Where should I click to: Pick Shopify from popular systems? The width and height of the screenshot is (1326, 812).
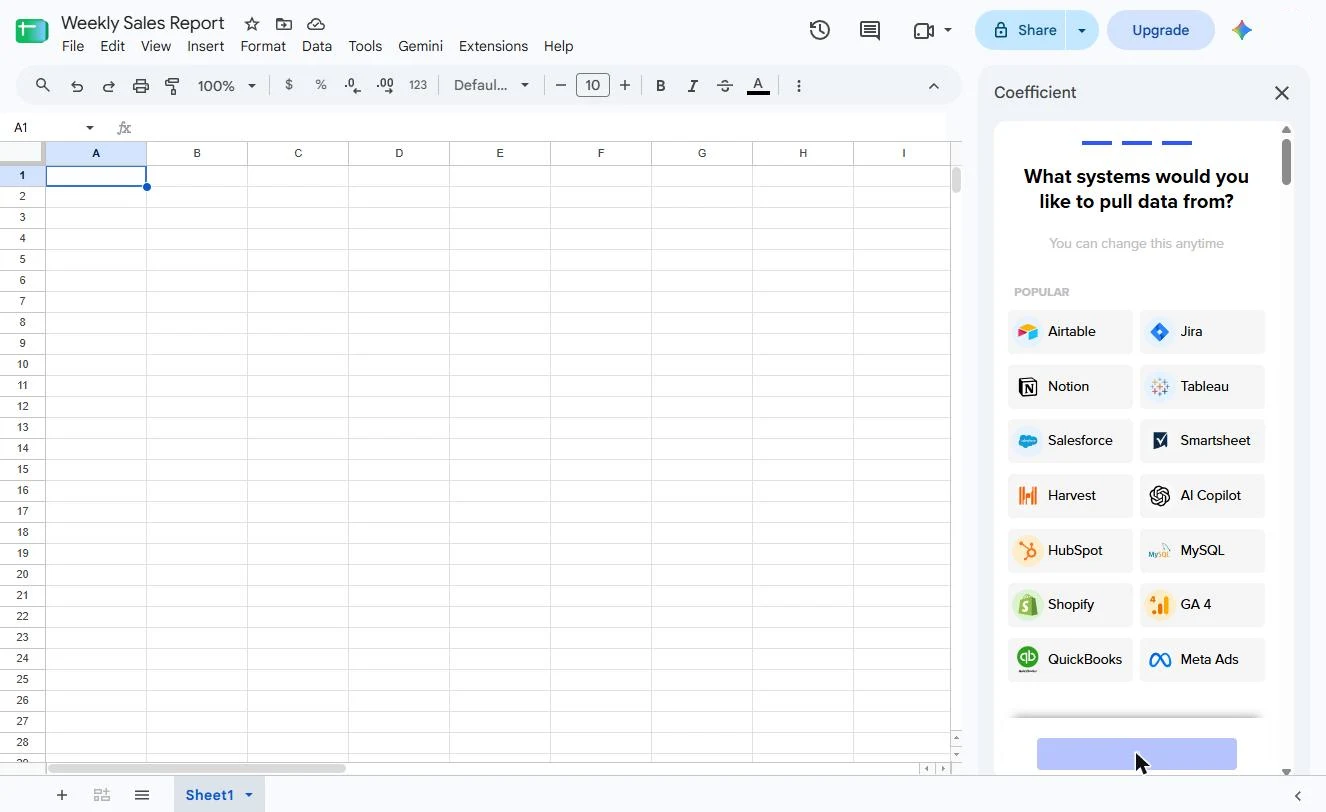click(x=1070, y=604)
